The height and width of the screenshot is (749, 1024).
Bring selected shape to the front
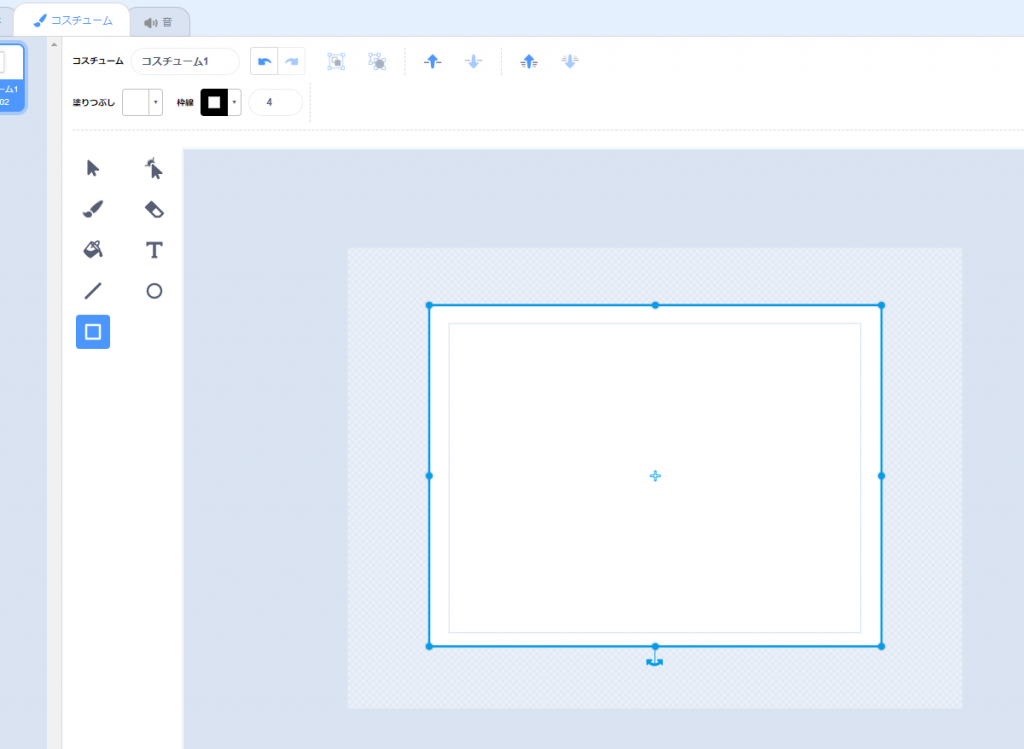pyautogui.click(x=529, y=62)
